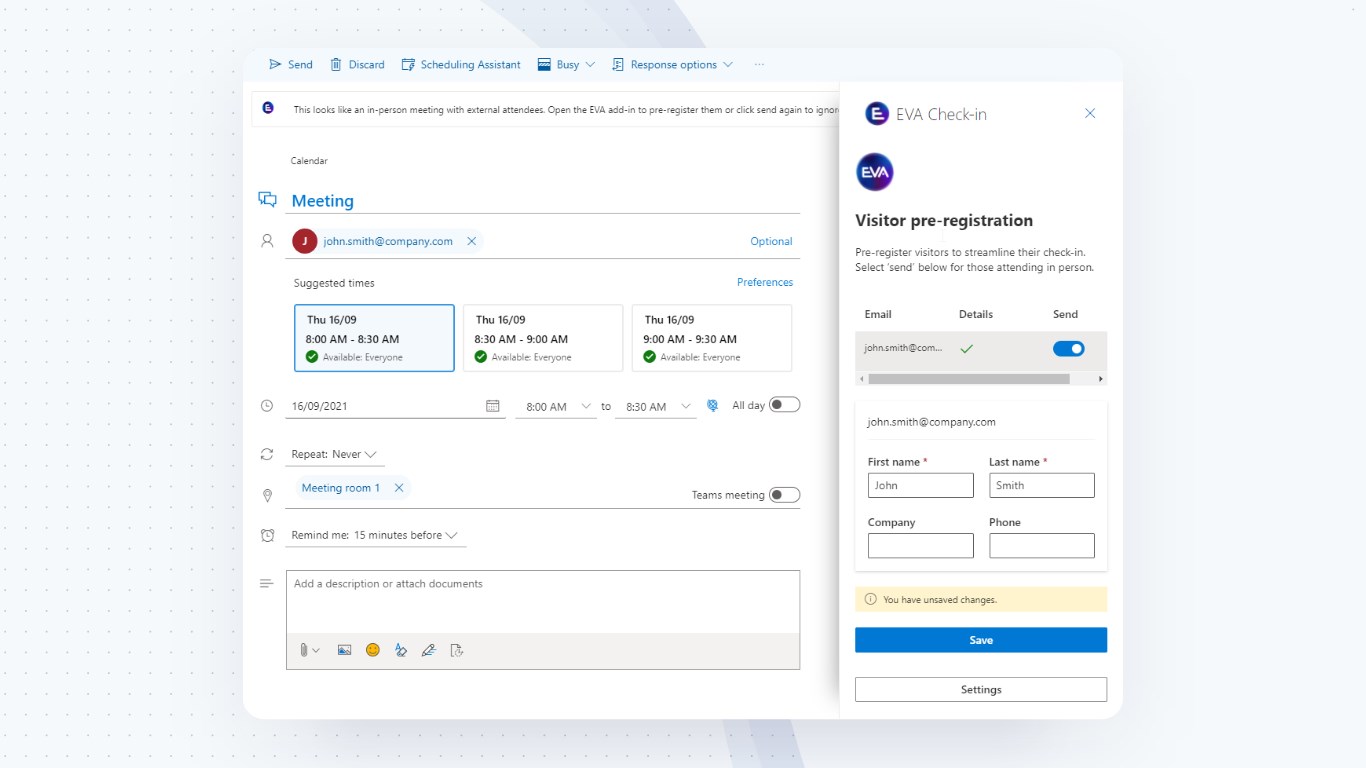Select the 9:00 AM - 9:30 AM suggested time

(x=712, y=338)
